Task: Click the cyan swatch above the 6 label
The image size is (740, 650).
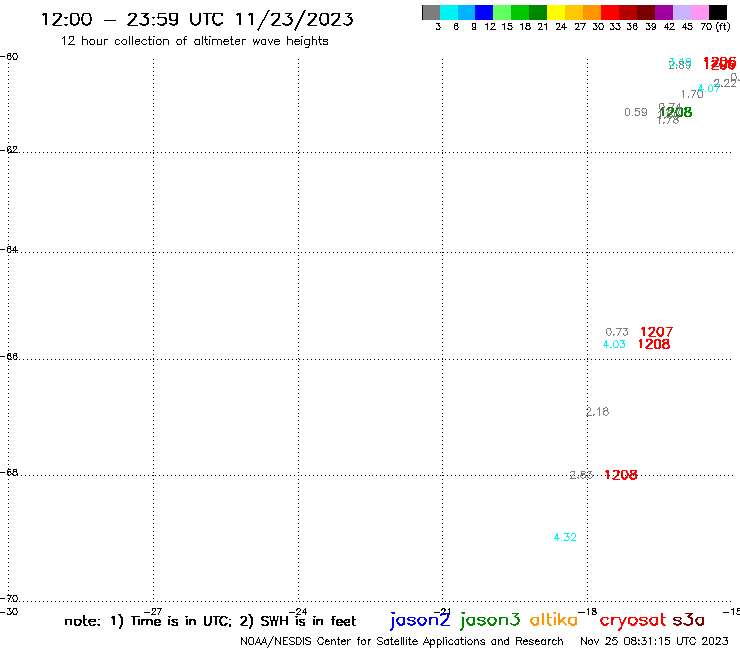Action: coord(449,12)
